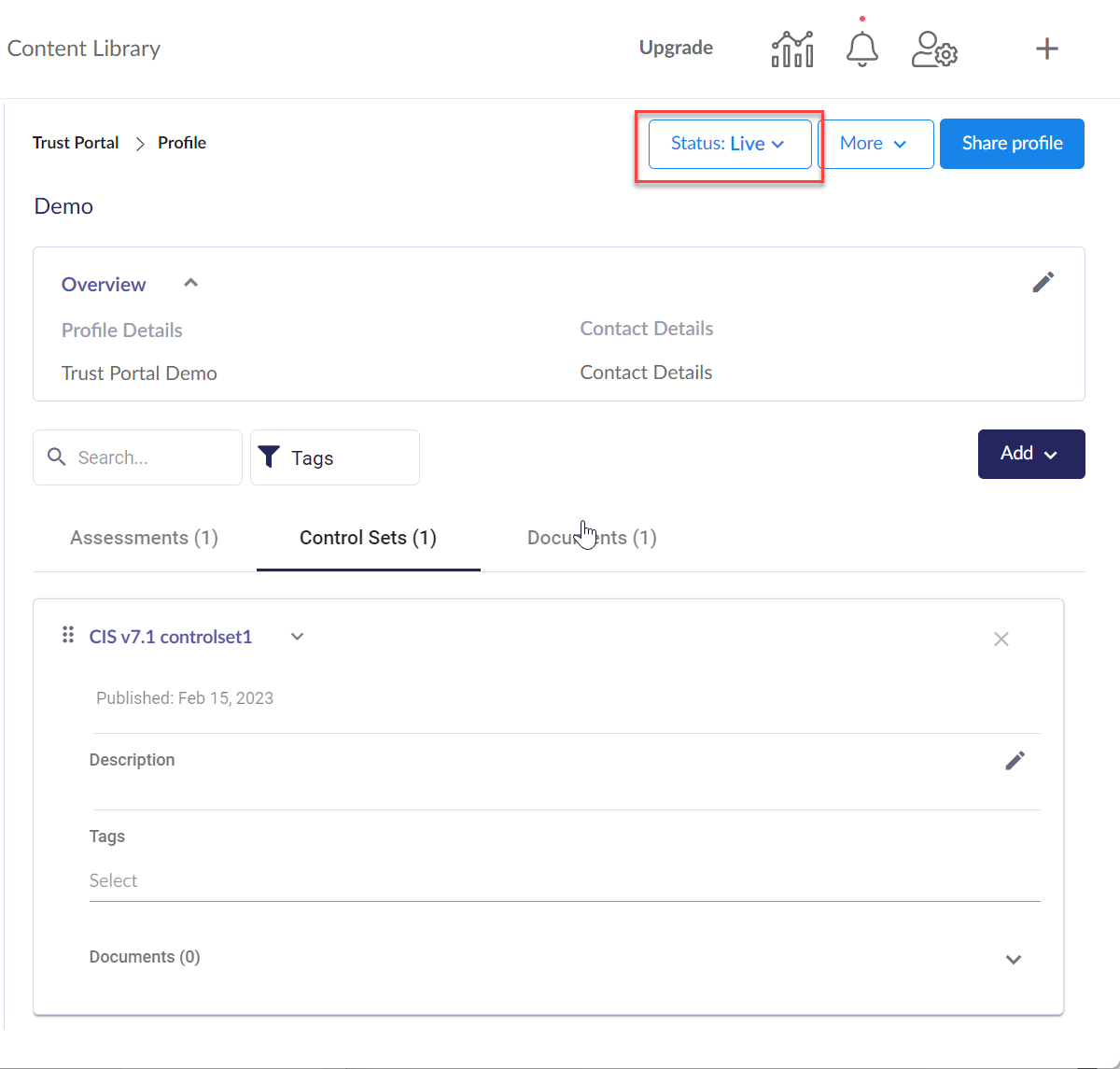1120x1069 pixels.
Task: Collapse the Overview section chevron
Action: (x=191, y=283)
